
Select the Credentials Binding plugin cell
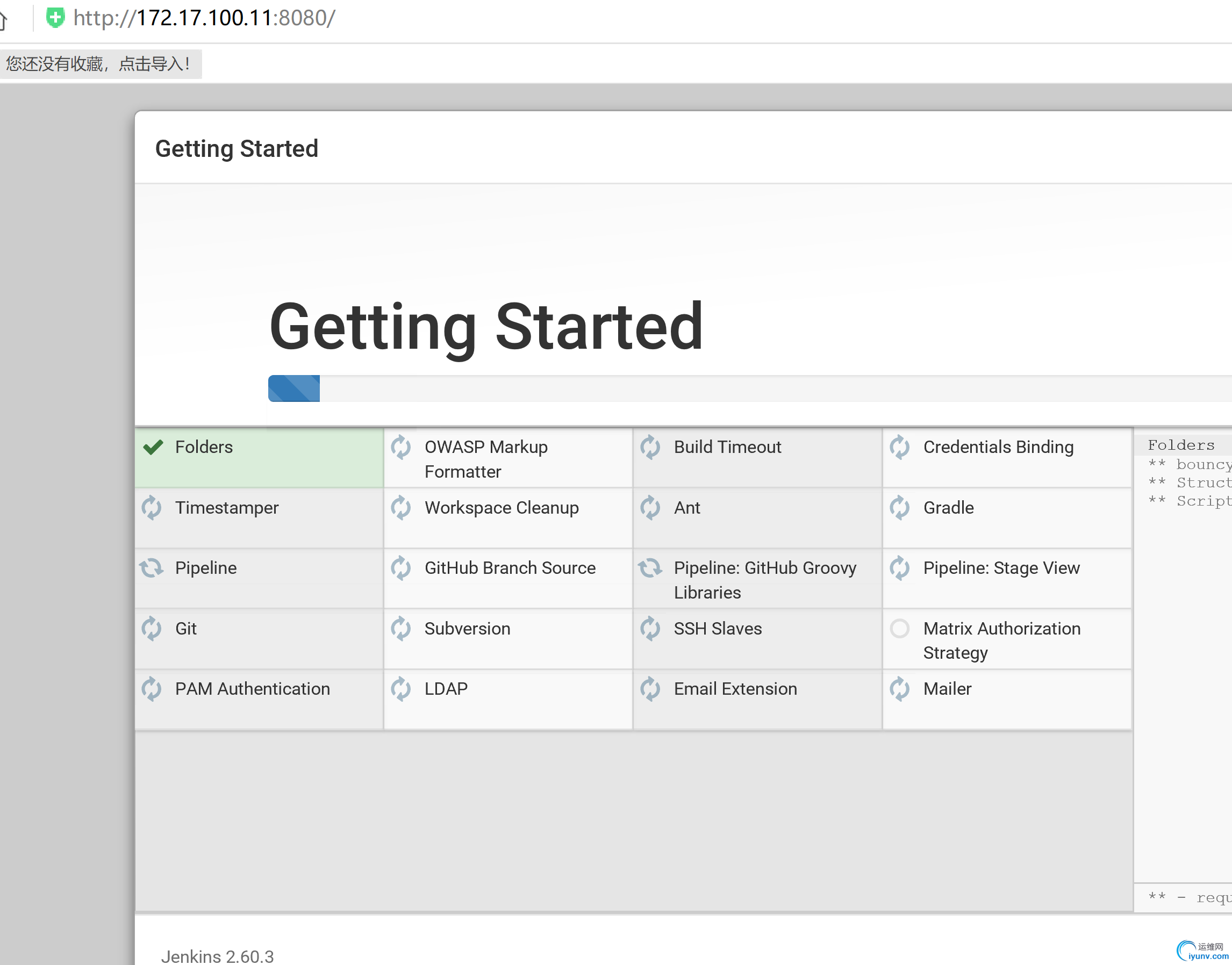[1007, 457]
